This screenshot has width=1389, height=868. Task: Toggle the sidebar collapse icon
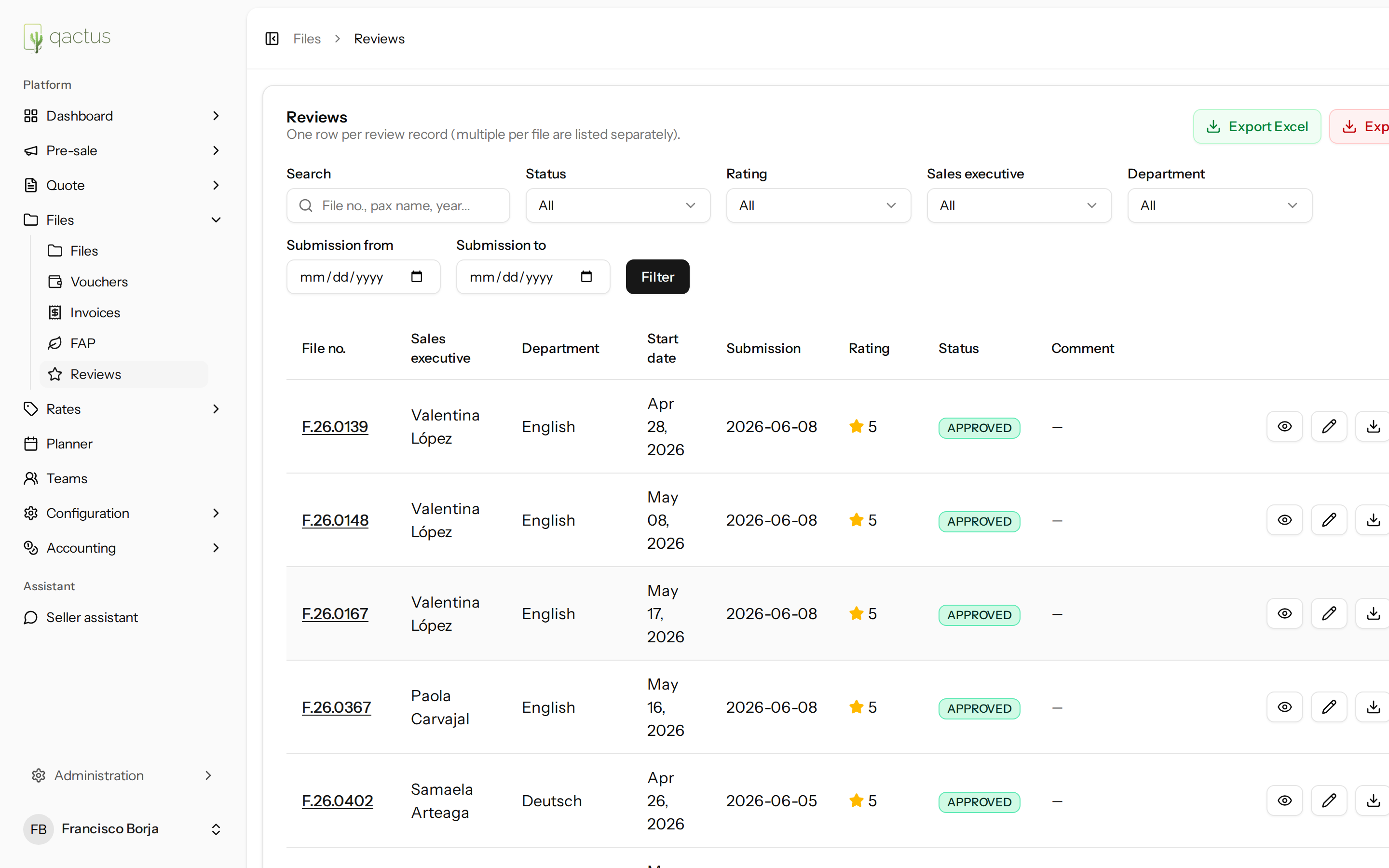(272, 39)
